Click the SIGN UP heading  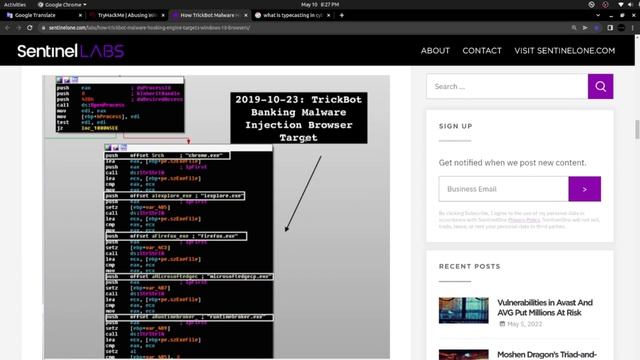(x=456, y=126)
